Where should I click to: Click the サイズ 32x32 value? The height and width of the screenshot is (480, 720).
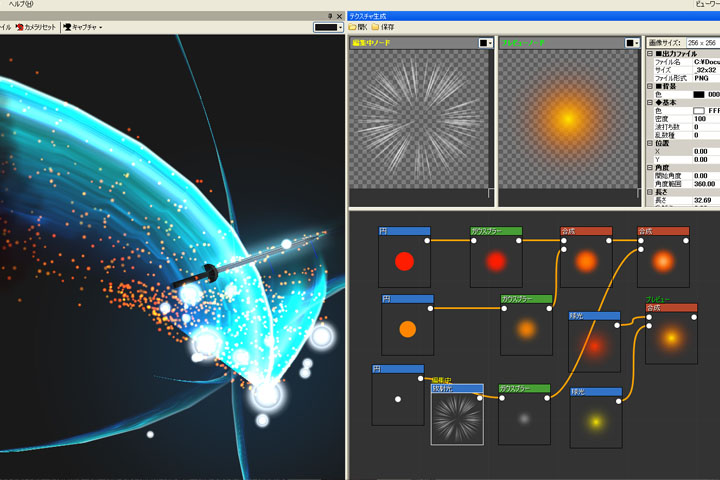tap(706, 70)
